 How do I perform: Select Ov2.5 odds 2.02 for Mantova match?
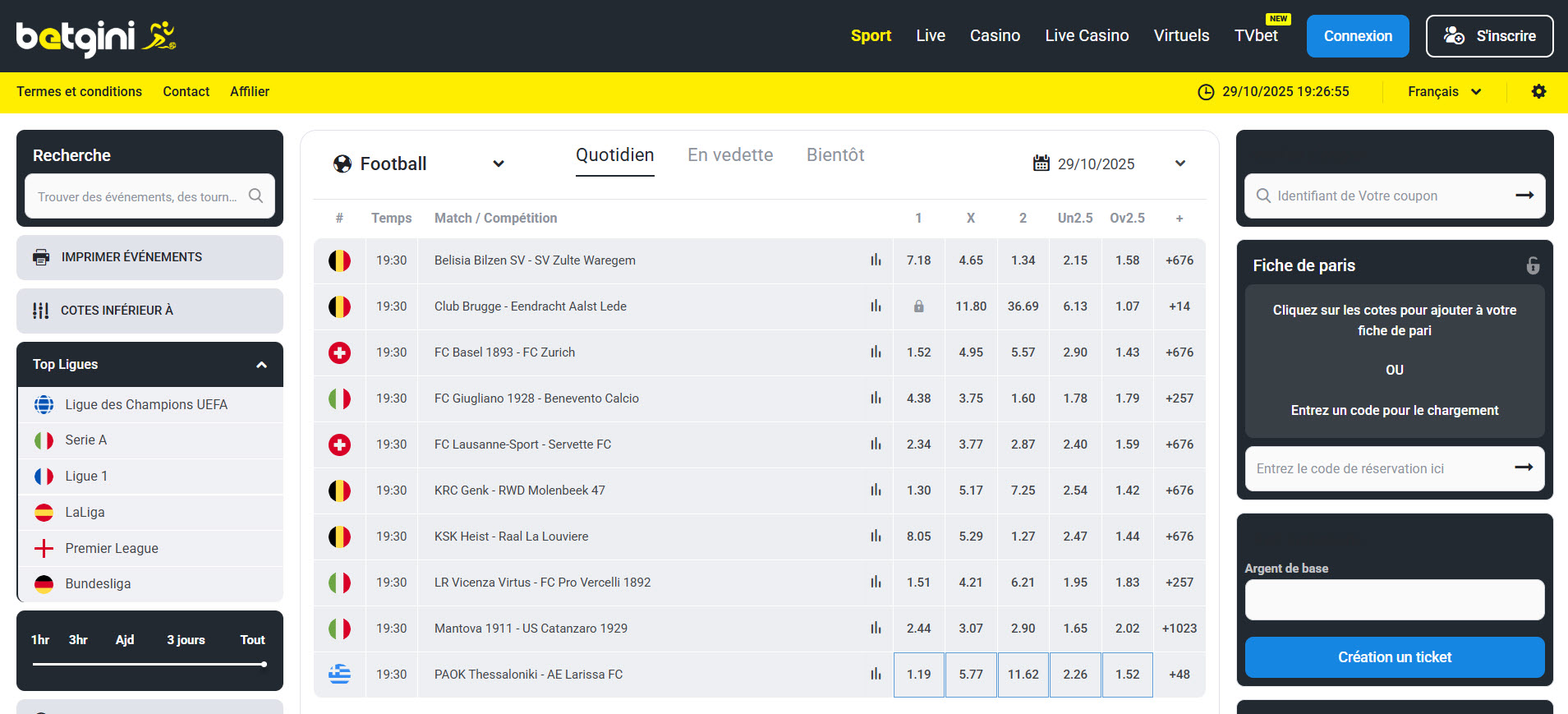point(1127,629)
